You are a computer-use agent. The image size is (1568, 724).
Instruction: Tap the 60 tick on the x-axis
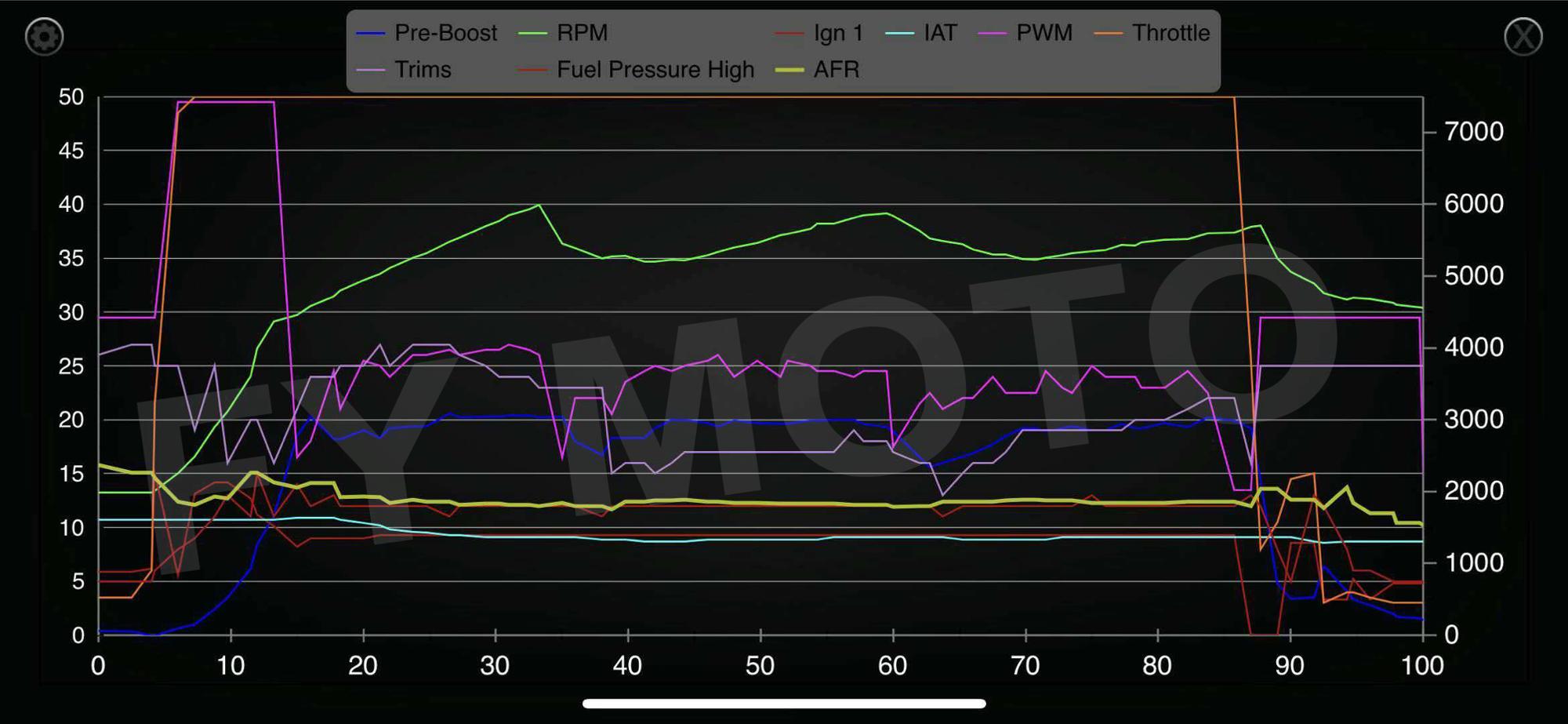(892, 666)
